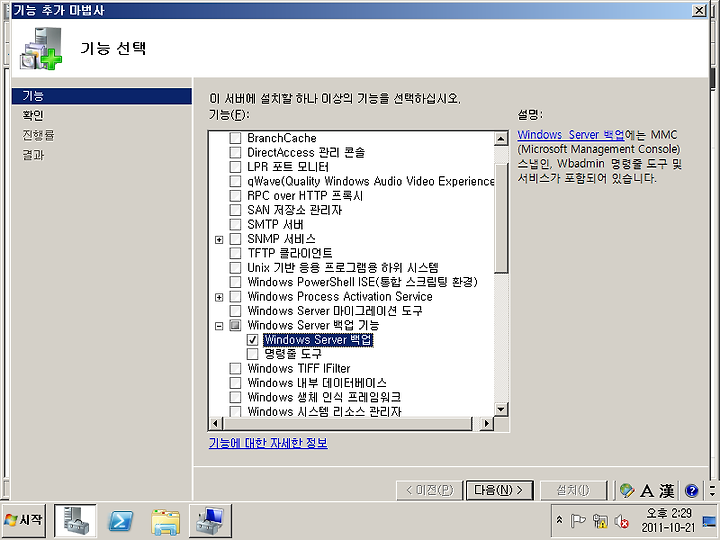Viewport: 720px width, 540px height.
Task: Click the wizard header server icon
Action: click(40, 48)
